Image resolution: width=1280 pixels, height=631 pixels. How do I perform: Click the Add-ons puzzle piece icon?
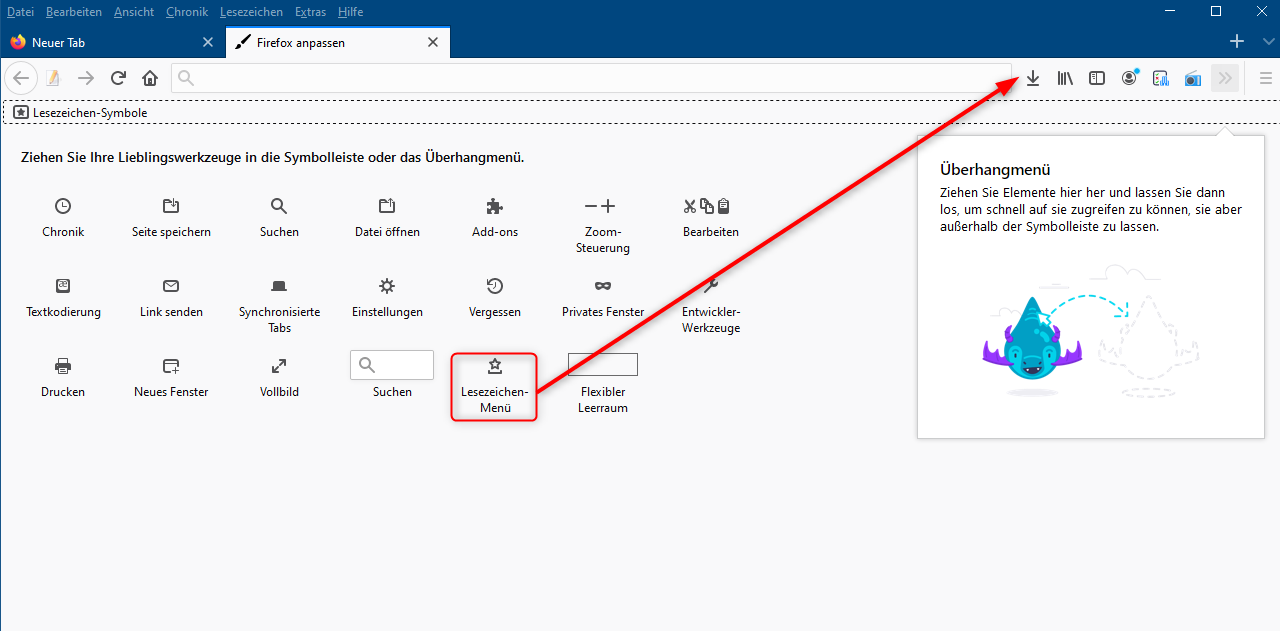tap(494, 206)
